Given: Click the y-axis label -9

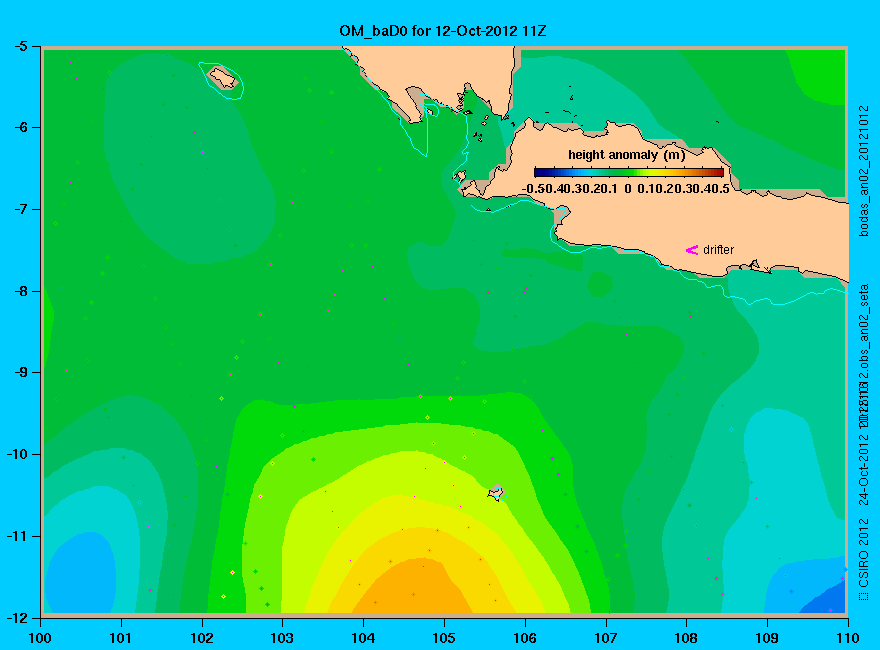Looking at the screenshot, I should [20, 372].
